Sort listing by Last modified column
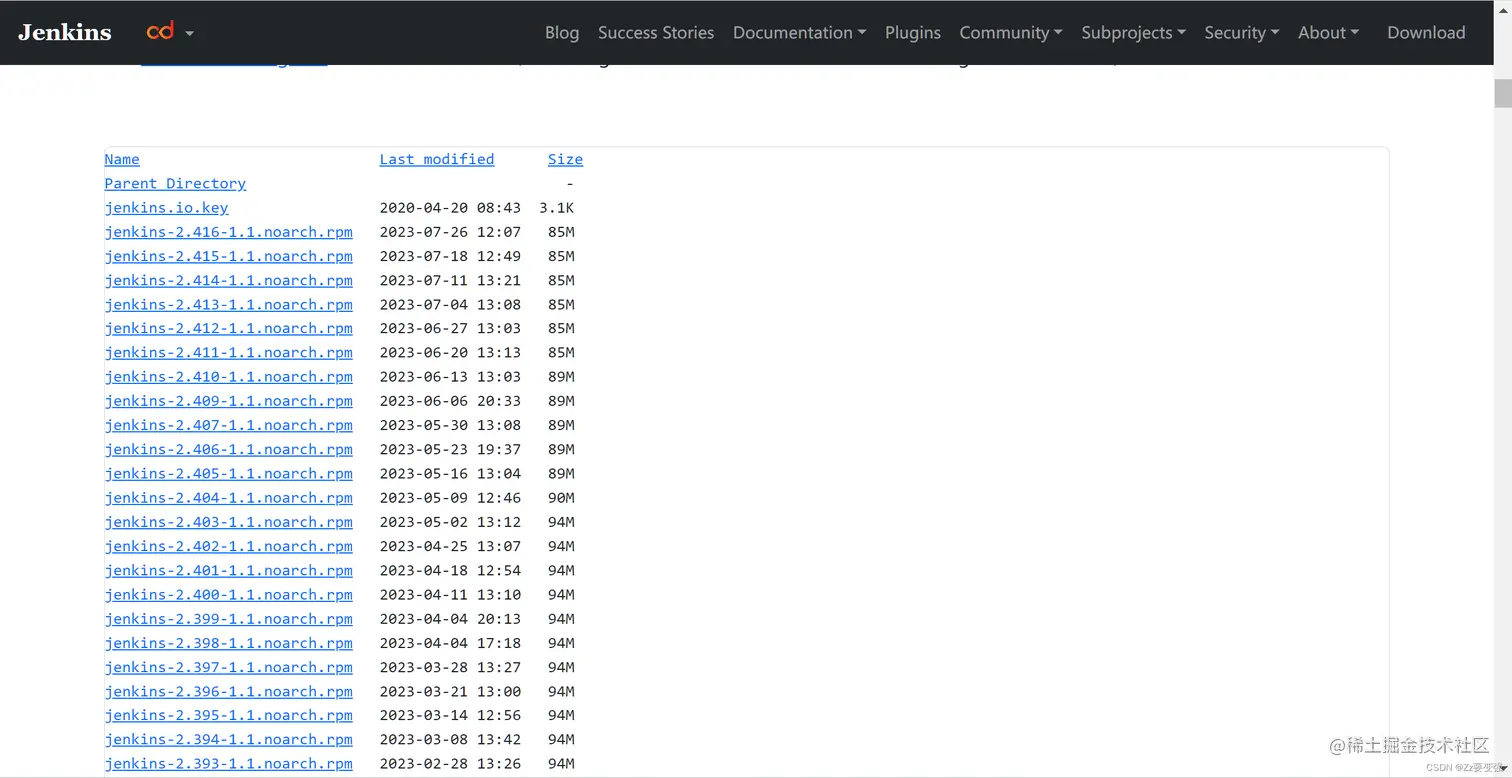This screenshot has width=1512, height=778. [437, 159]
